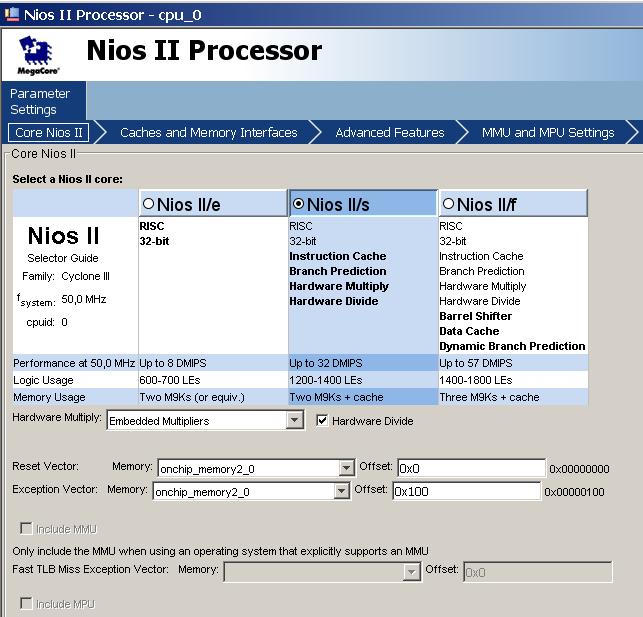Click the window title bar application icon
The height and width of the screenshot is (617, 643).
[x=11, y=14]
